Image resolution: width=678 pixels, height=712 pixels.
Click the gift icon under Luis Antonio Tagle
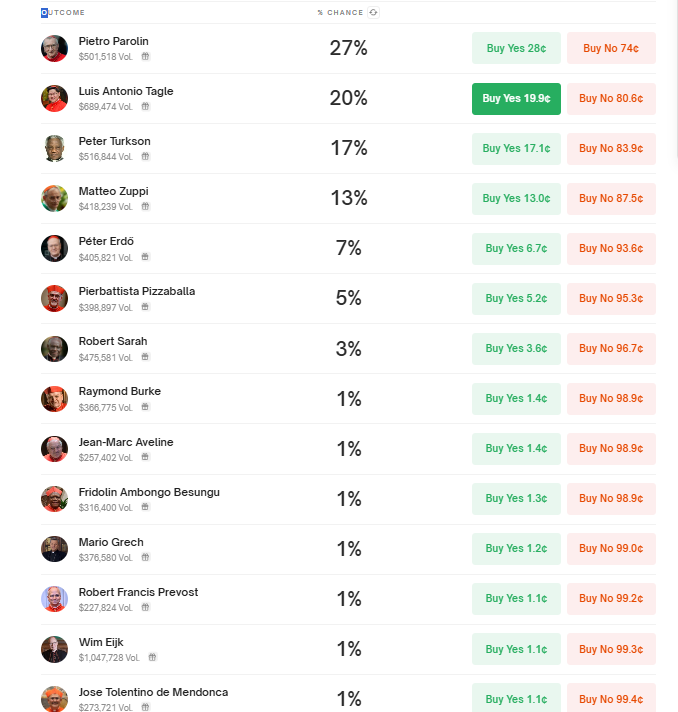145,106
